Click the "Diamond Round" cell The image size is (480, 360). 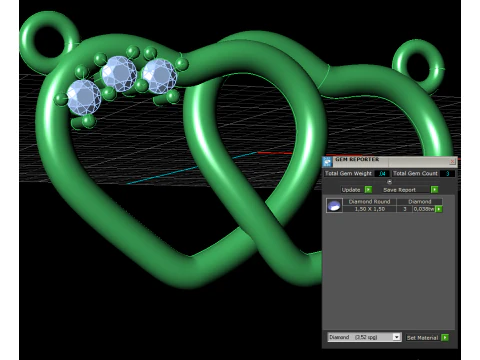[369, 202]
